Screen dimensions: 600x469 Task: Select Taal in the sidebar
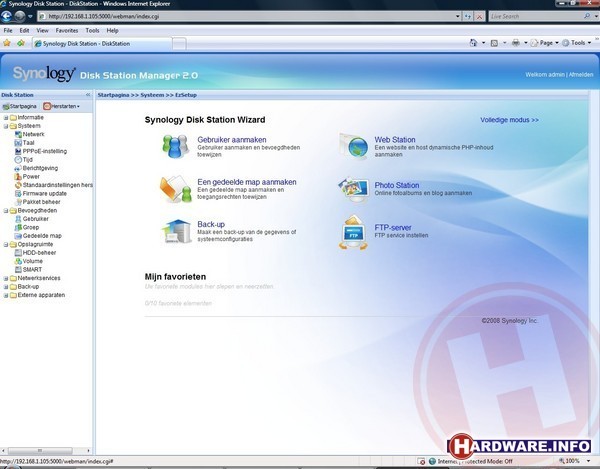point(28,143)
